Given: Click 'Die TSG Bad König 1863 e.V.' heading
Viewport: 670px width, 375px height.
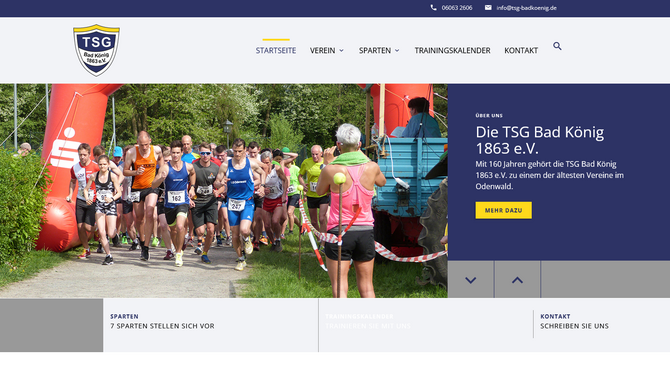Looking at the screenshot, I should (x=540, y=140).
